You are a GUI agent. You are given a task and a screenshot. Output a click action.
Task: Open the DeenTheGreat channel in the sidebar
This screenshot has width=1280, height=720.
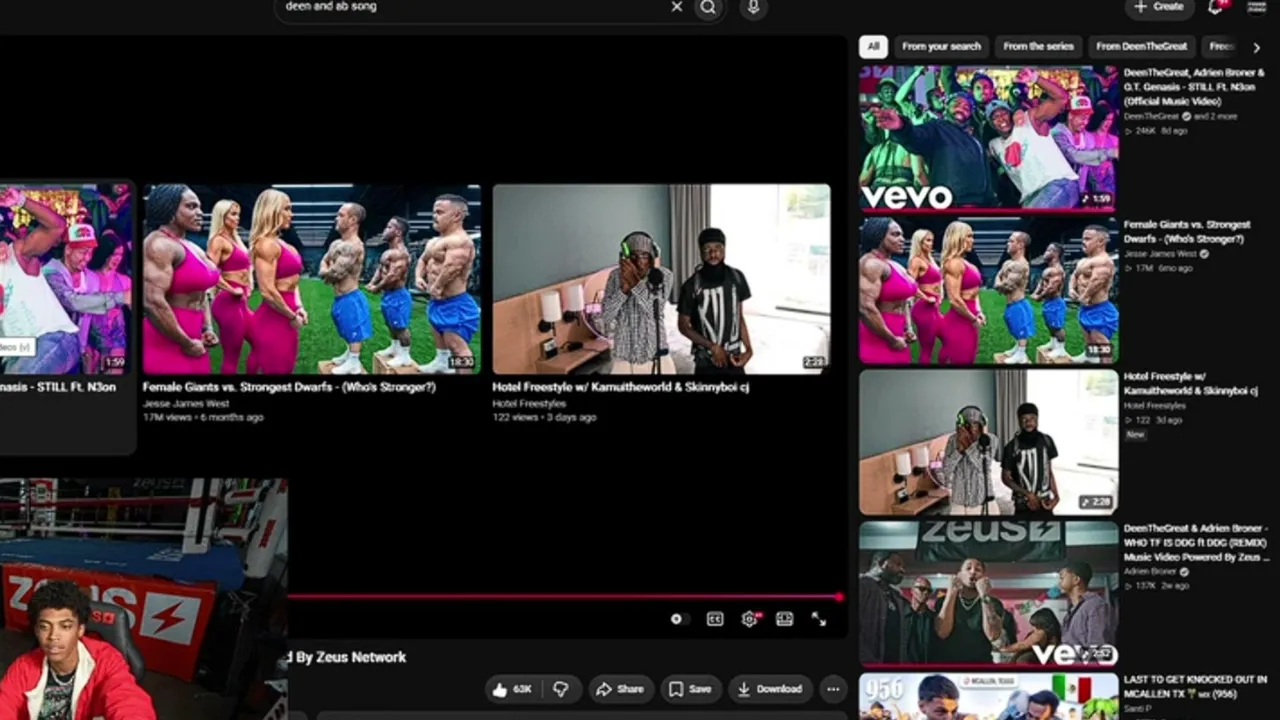[x=1152, y=116]
